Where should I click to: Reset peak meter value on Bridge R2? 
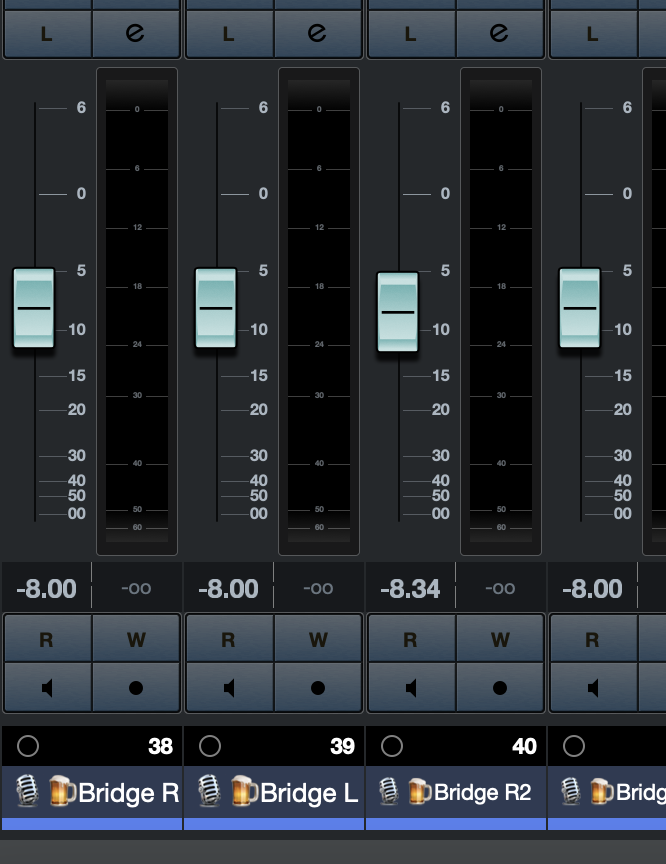pyautogui.click(x=500, y=588)
